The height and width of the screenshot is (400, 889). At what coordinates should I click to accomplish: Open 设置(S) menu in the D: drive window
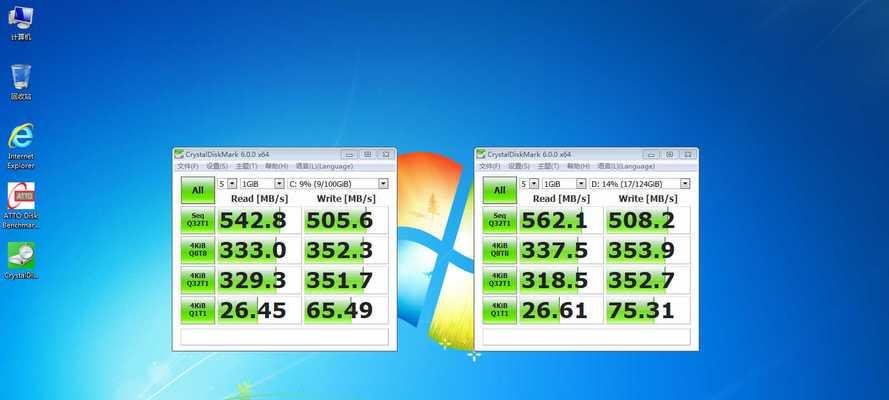pos(519,167)
